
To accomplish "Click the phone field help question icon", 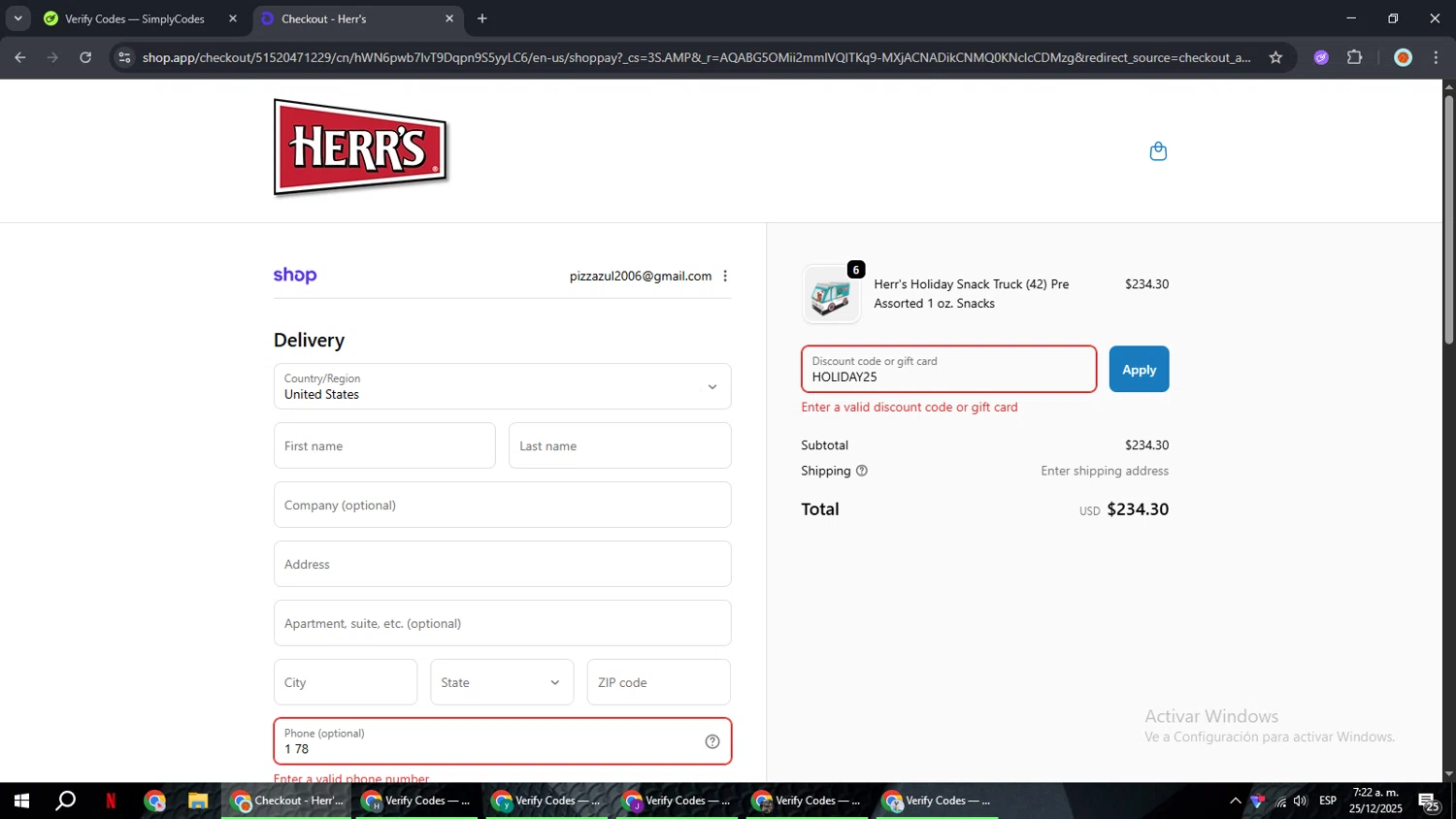I will click(x=712, y=741).
